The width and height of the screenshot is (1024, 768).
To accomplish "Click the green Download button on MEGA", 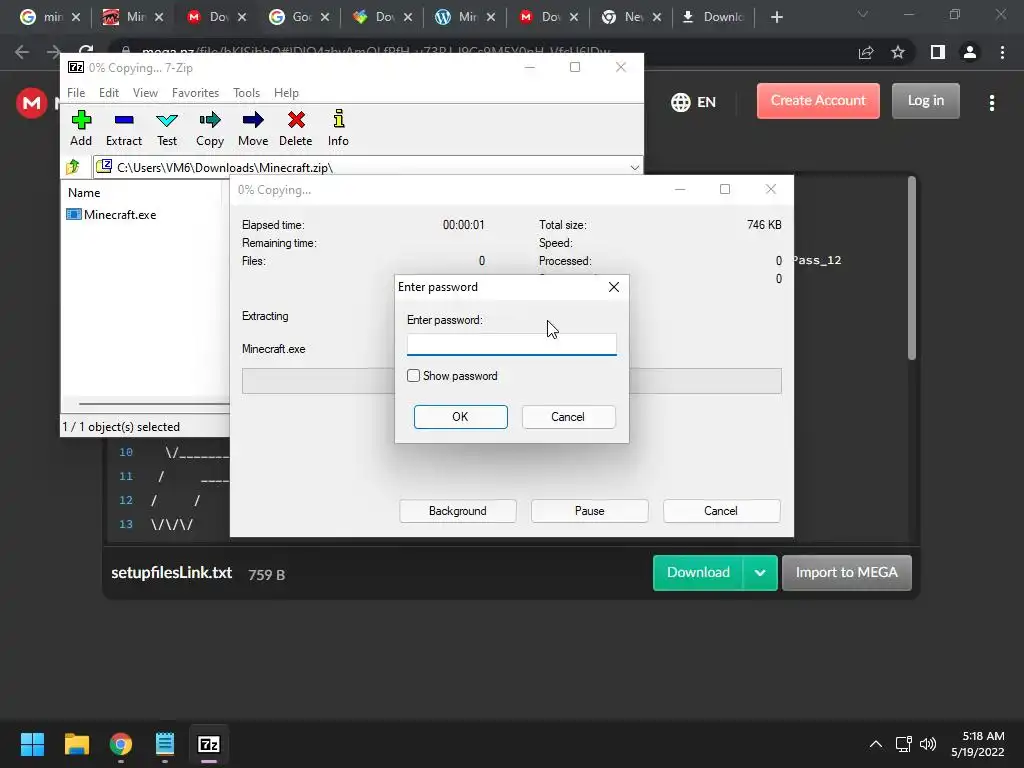I will 698,572.
